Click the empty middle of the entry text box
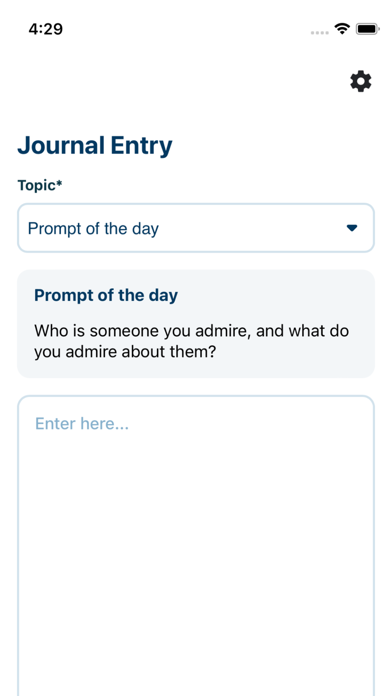Viewport: 392px width, 696px height. pos(196,546)
